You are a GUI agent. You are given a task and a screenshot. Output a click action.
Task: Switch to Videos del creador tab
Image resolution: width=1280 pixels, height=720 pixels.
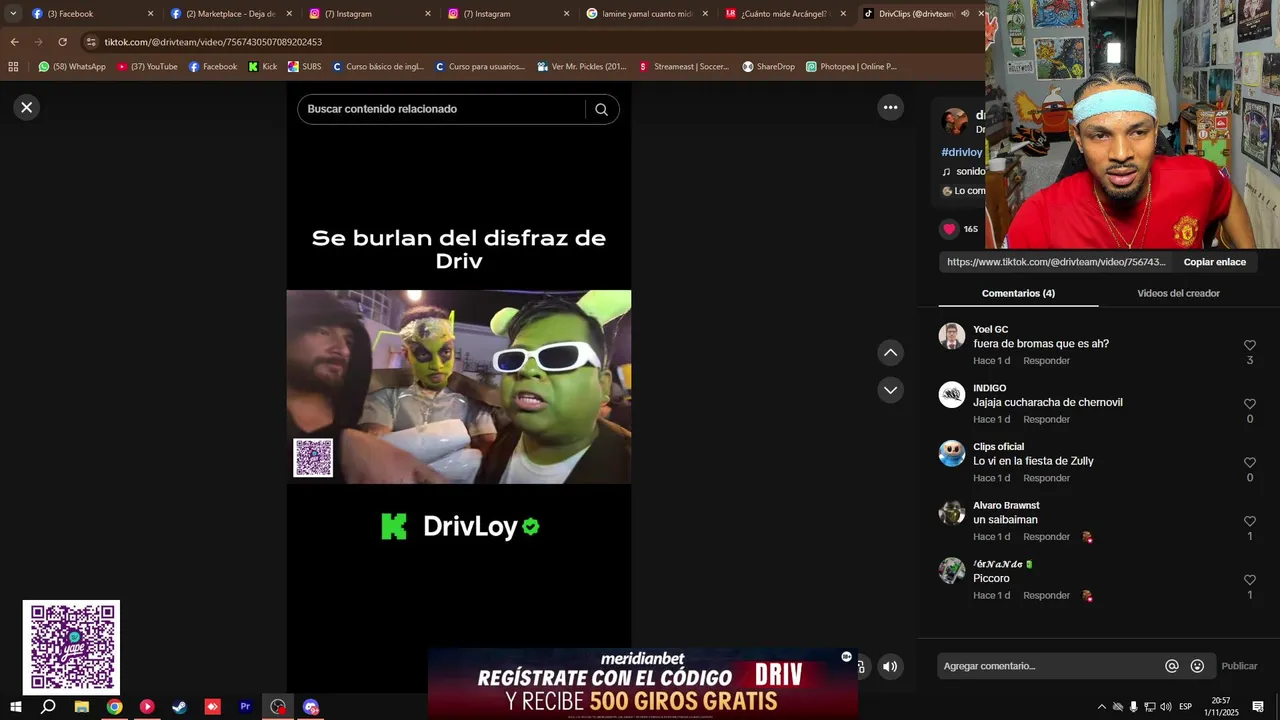1178,293
